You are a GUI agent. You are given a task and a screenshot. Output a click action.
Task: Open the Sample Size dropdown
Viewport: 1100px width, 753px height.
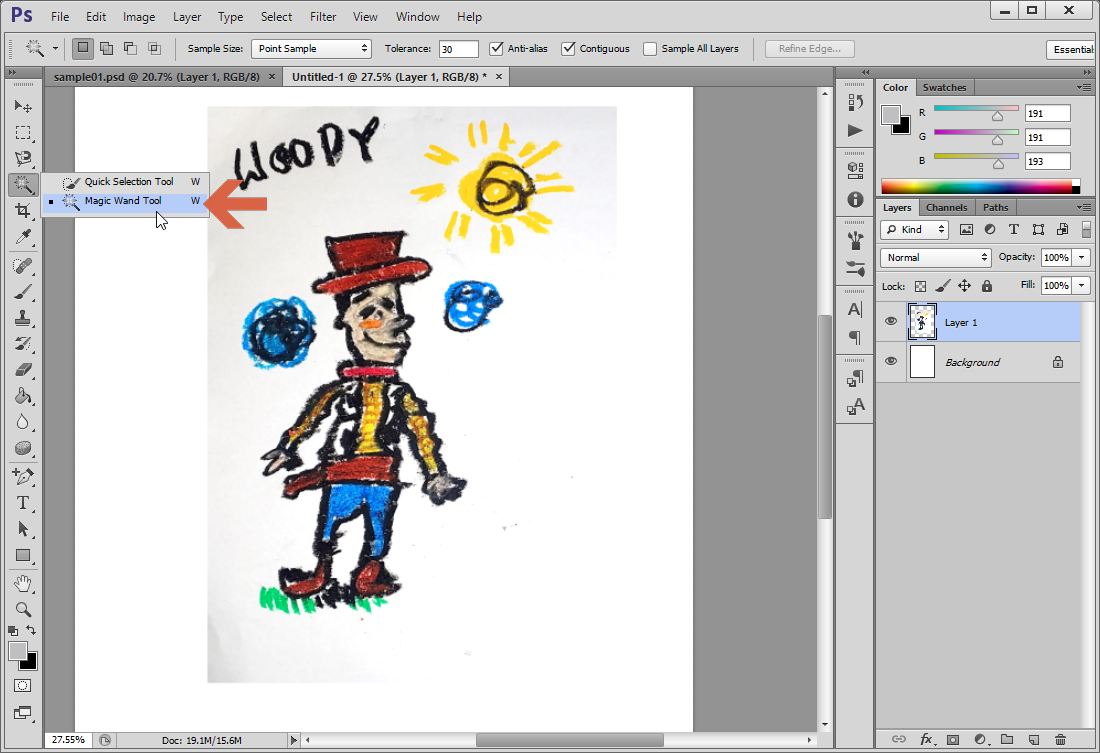click(311, 48)
